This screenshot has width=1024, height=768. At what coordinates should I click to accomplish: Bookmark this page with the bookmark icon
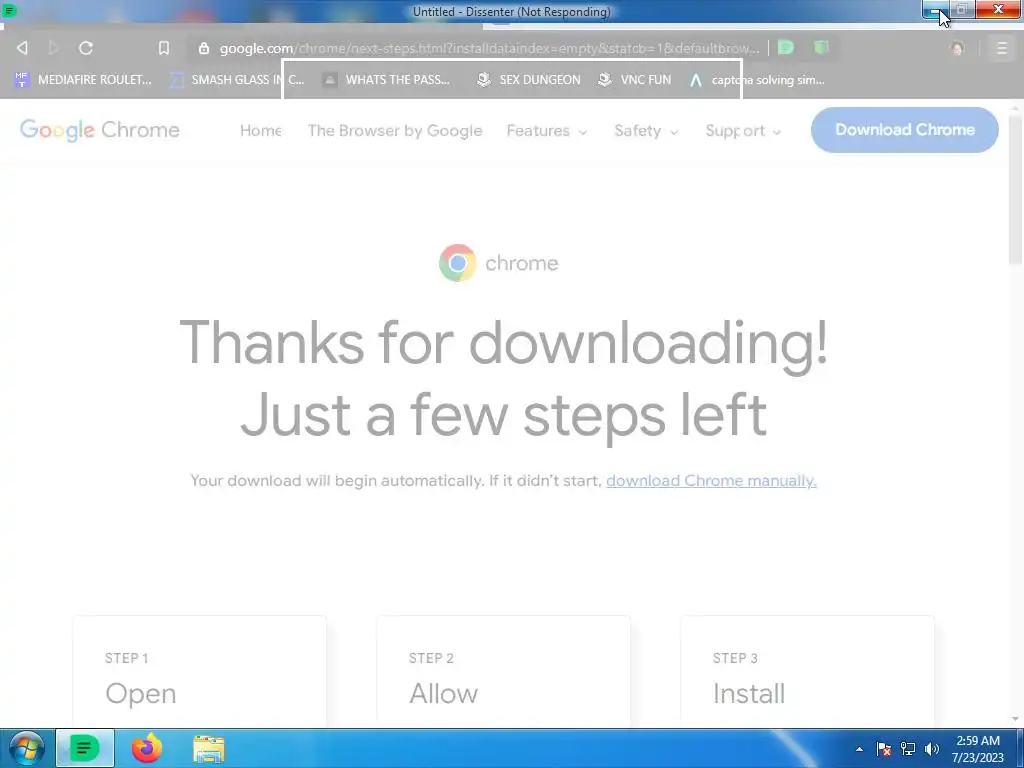164,48
